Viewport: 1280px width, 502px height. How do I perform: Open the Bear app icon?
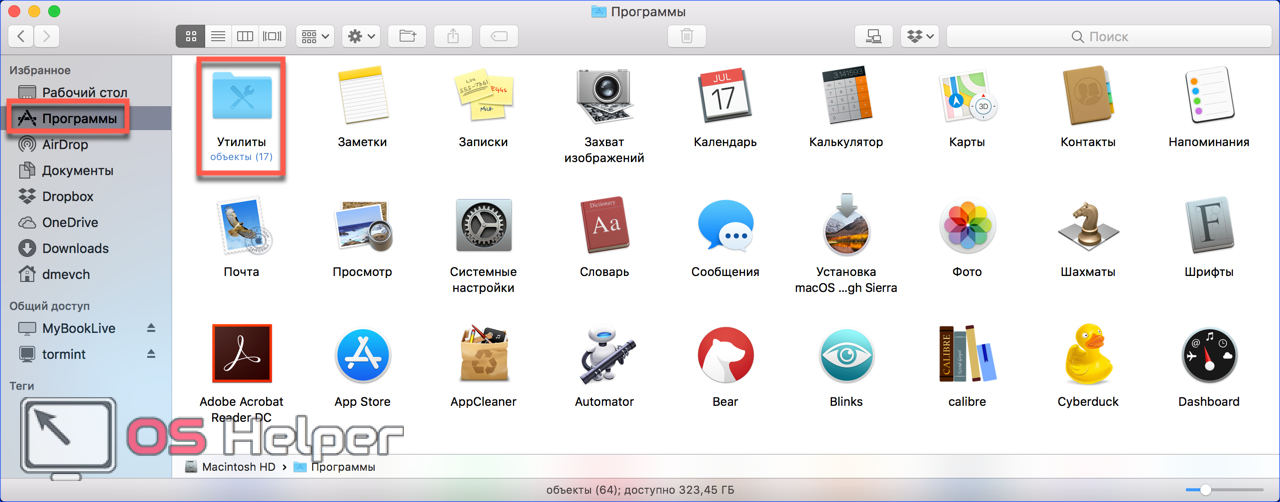(725, 357)
